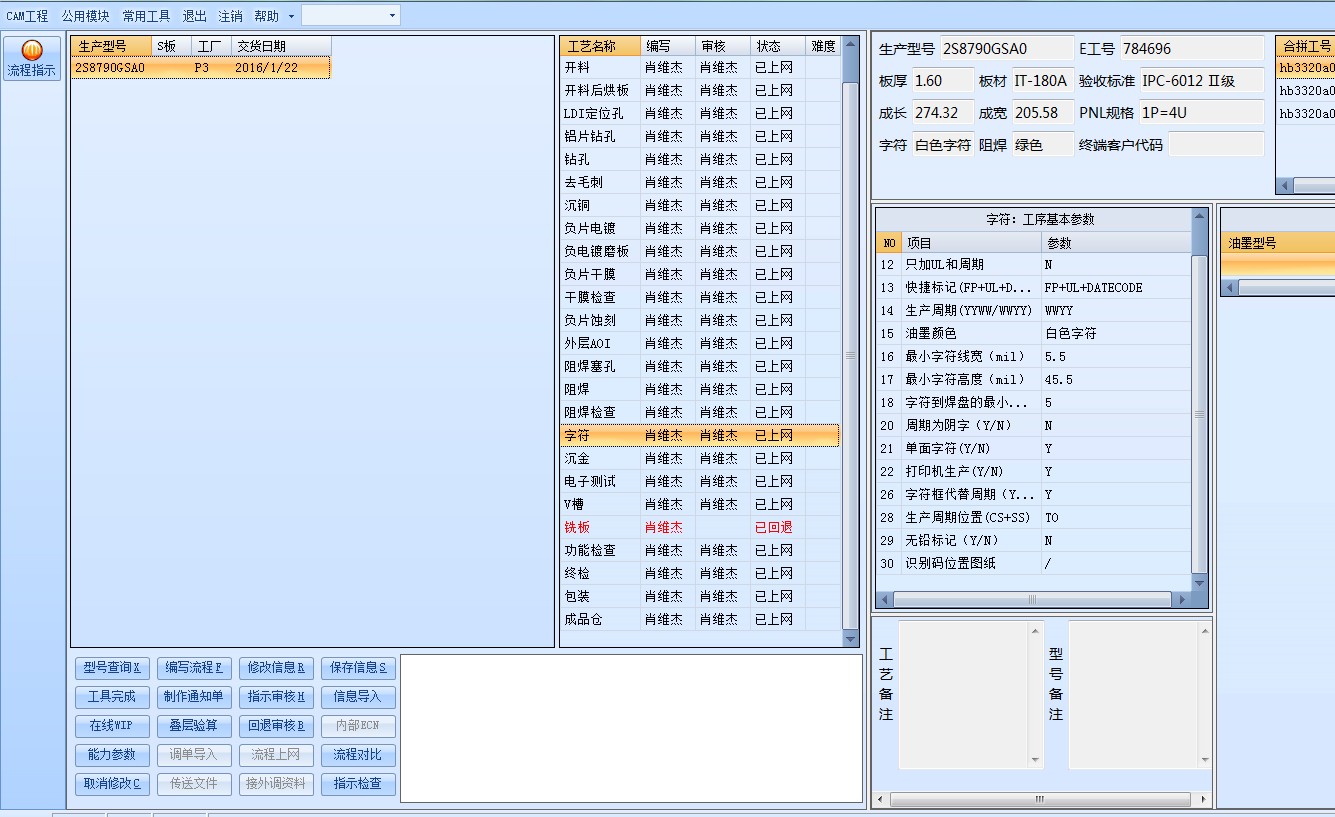Select the 开料 process row
Viewport: 1335px width, 817px height.
[x=700, y=67]
